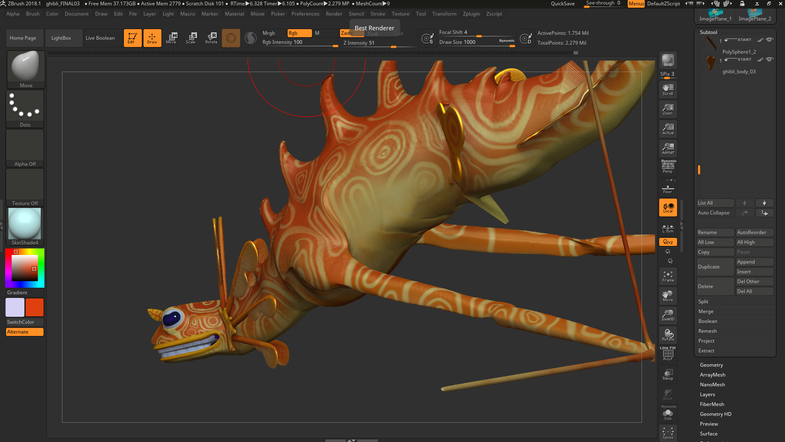The height and width of the screenshot is (442, 785).
Task: Activate Draw mode button
Action: 152,38
